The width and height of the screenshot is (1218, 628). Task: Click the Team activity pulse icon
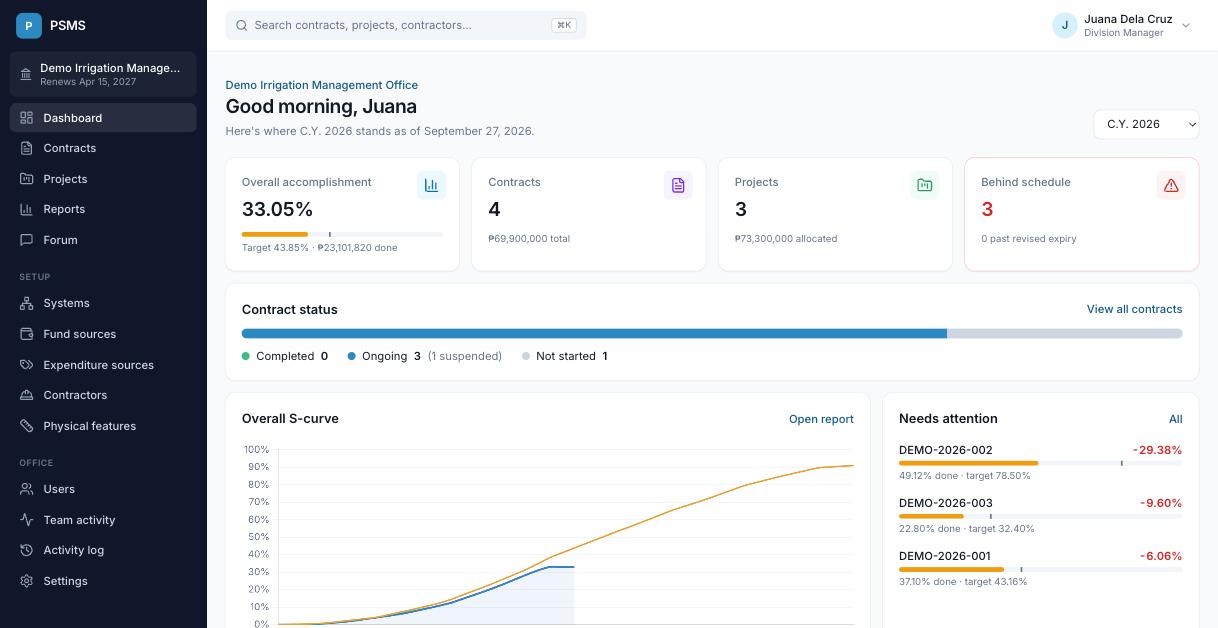pos(27,520)
